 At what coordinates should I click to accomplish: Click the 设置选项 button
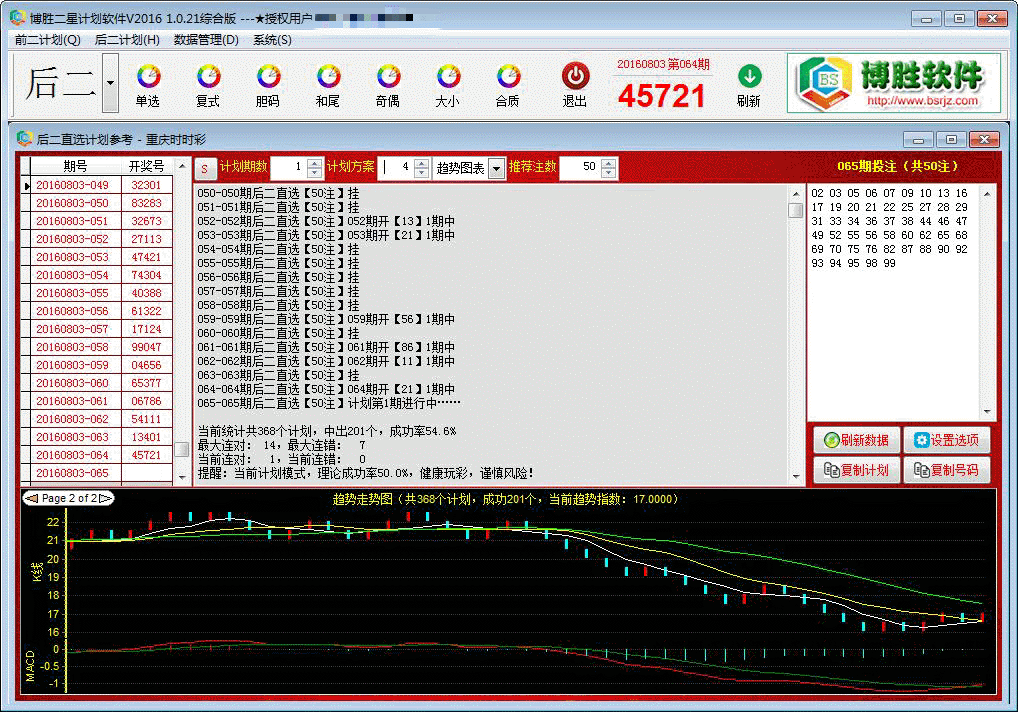click(947, 440)
